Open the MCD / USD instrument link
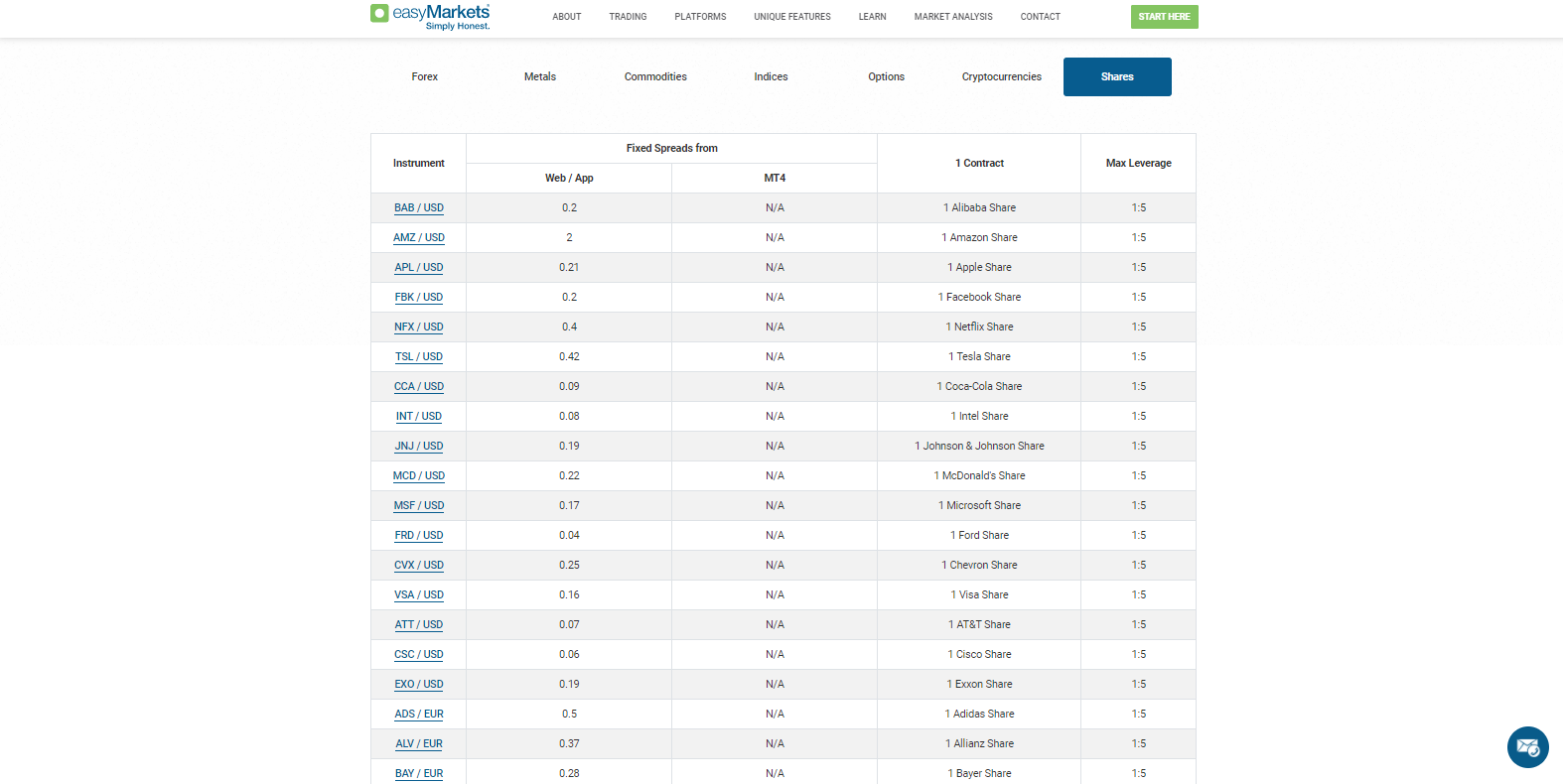The height and width of the screenshot is (784, 1563). [419, 476]
